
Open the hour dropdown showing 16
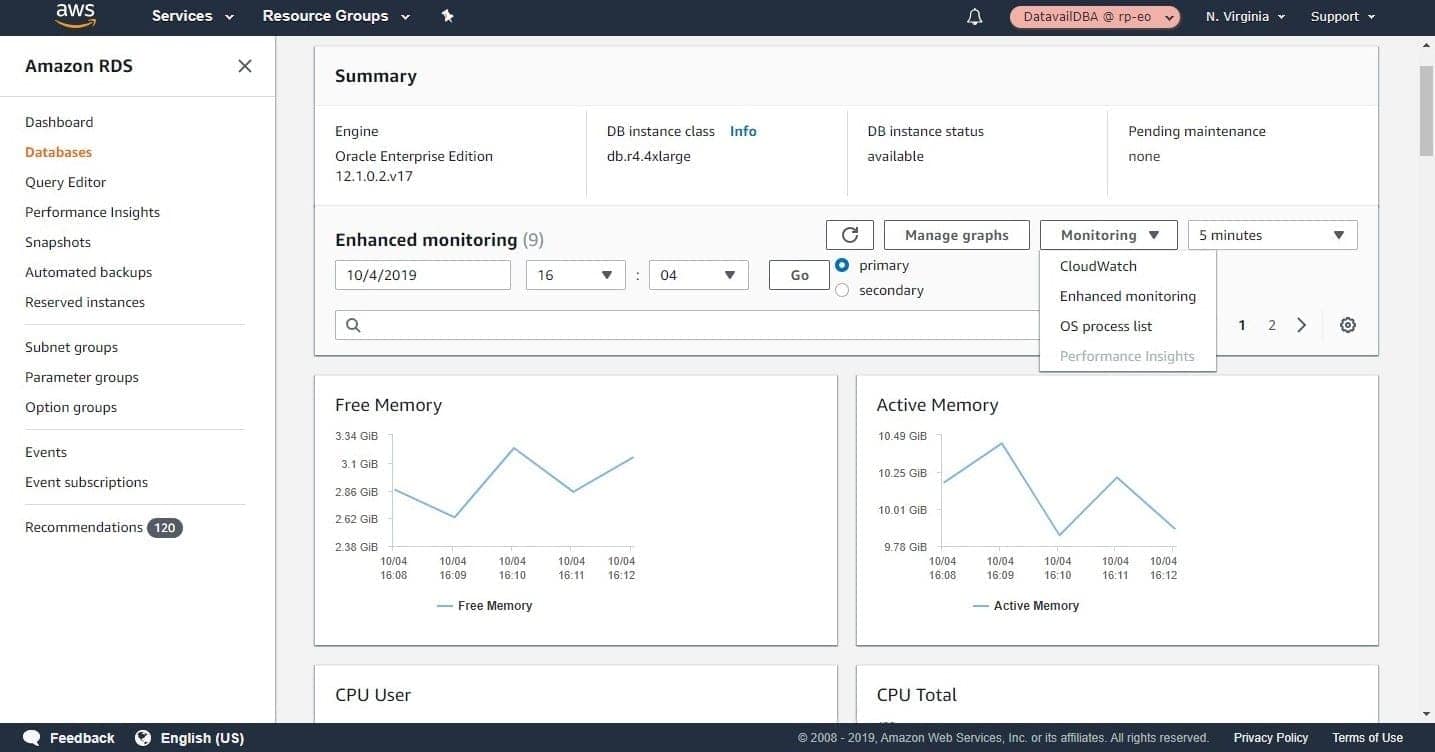(576, 275)
